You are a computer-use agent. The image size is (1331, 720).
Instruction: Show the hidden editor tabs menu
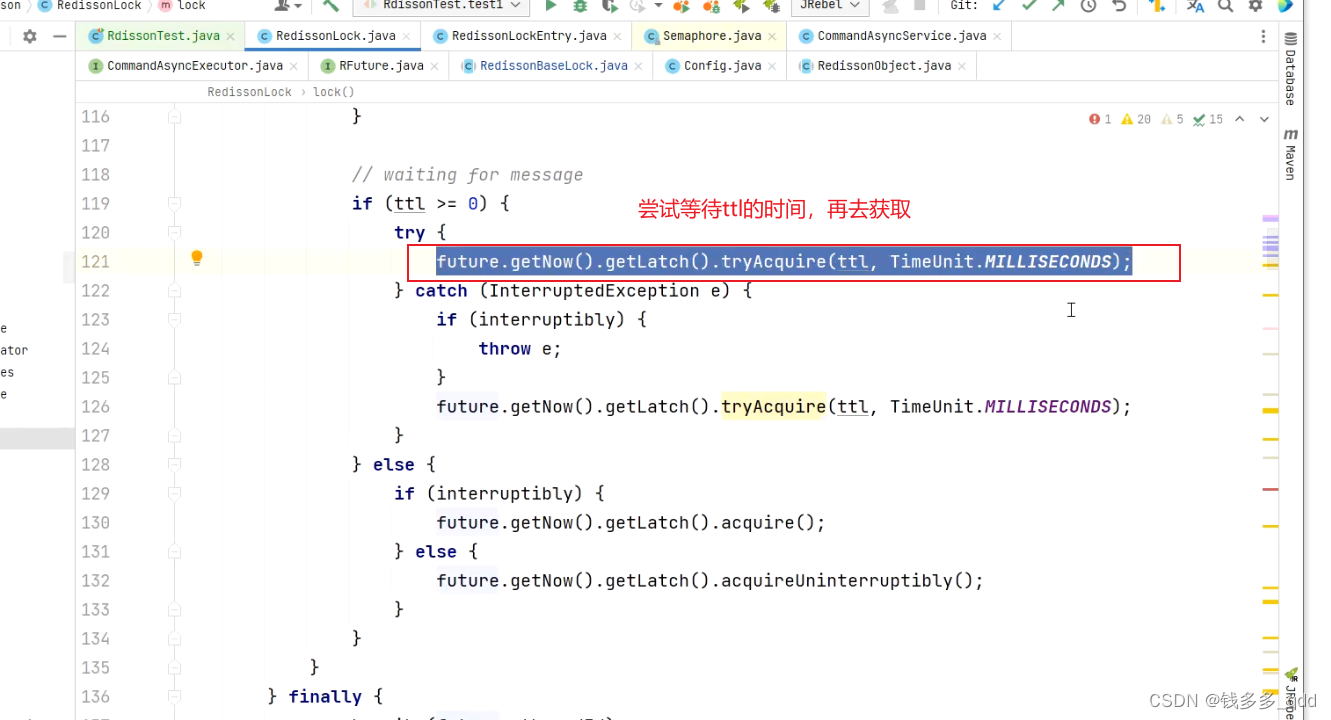click(1264, 36)
